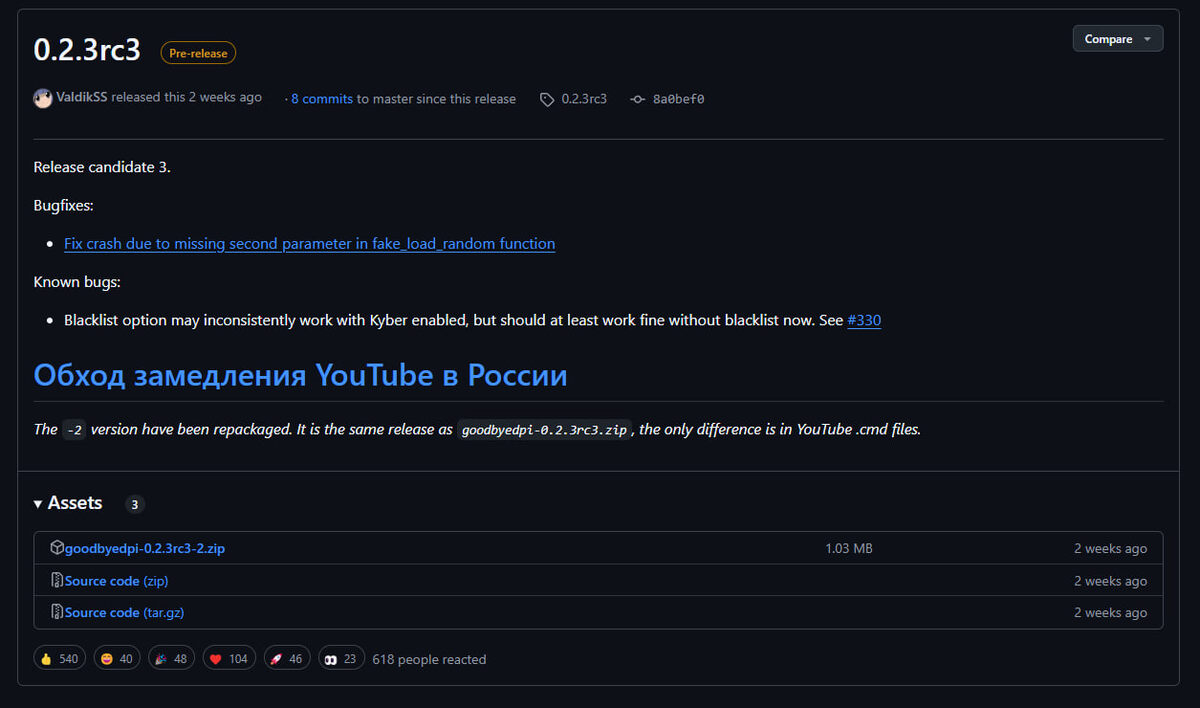This screenshot has width=1200, height=708.
Task: Click 'Release candidate 3.' text
Action: tap(102, 167)
